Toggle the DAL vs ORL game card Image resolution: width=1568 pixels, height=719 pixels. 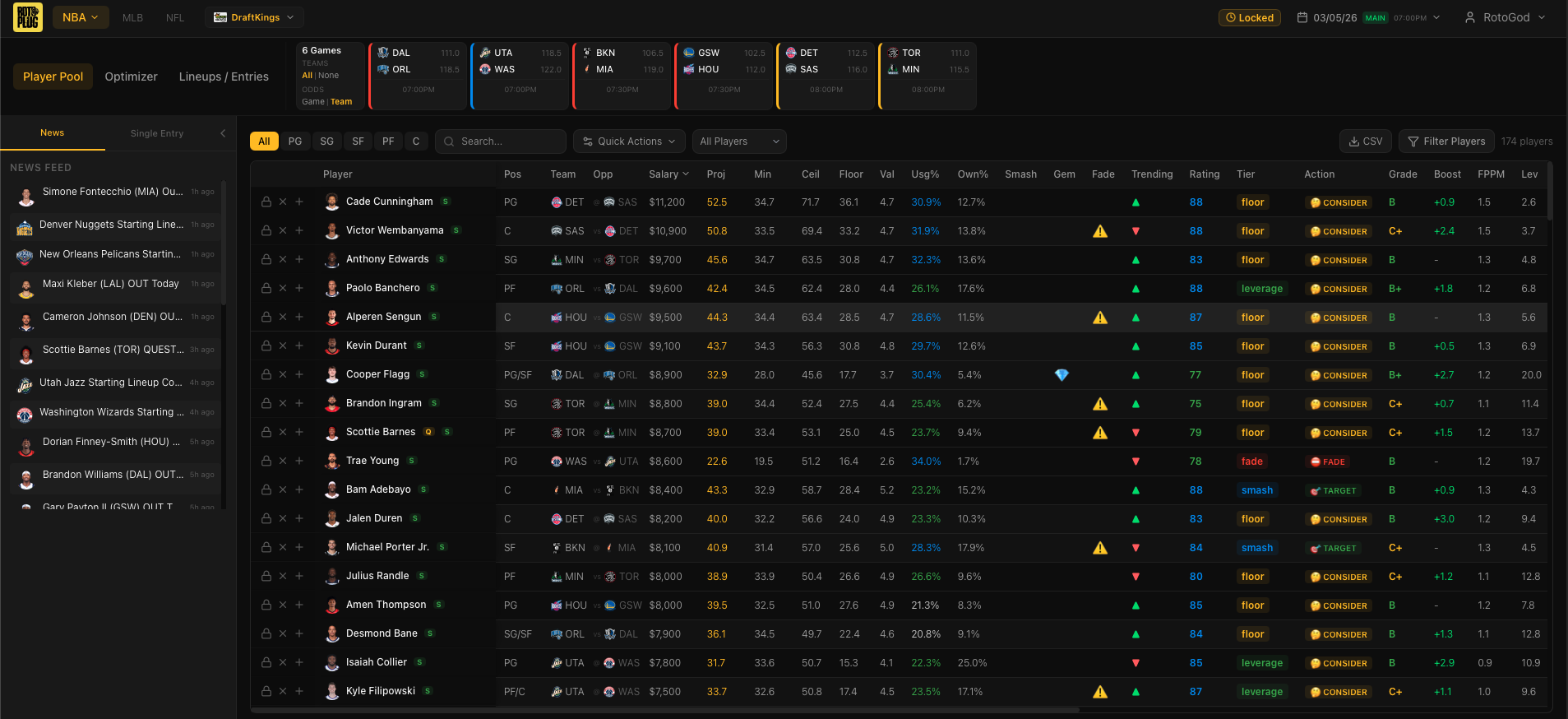(418, 76)
